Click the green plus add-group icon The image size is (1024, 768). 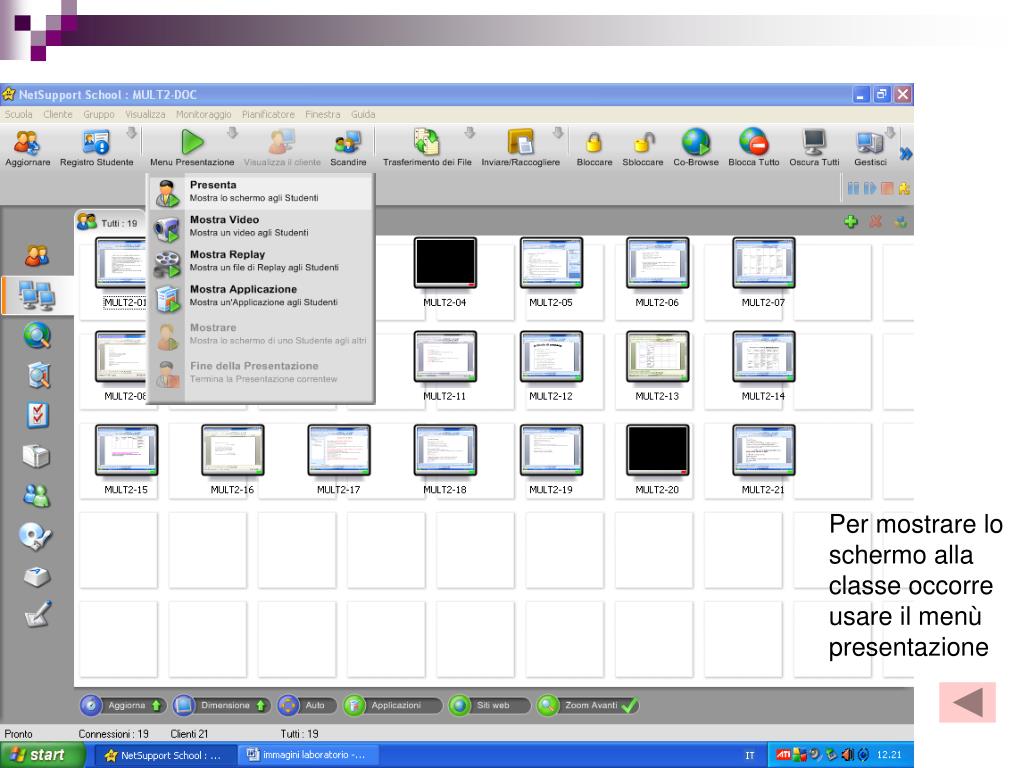[x=850, y=222]
